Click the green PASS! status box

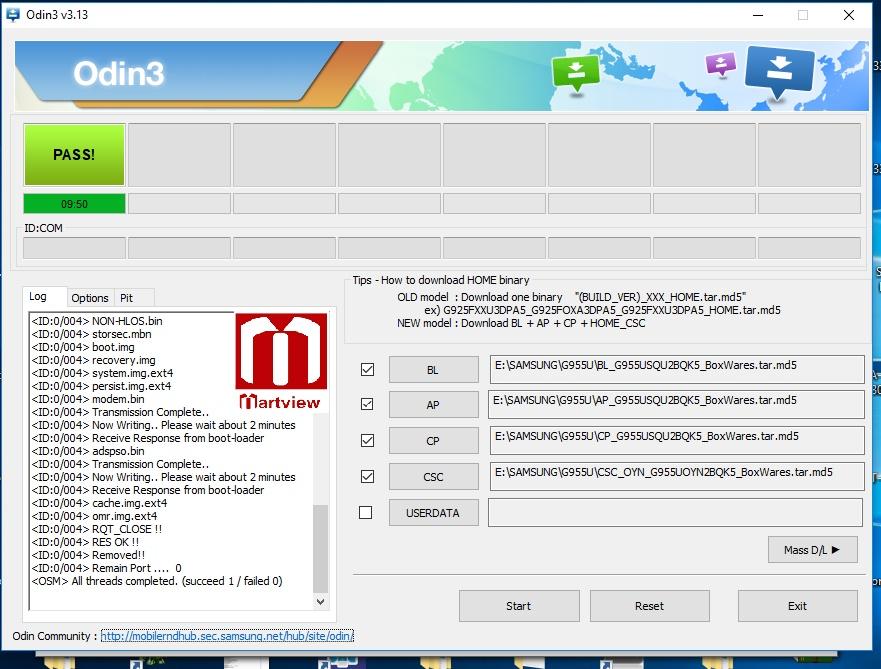click(74, 154)
